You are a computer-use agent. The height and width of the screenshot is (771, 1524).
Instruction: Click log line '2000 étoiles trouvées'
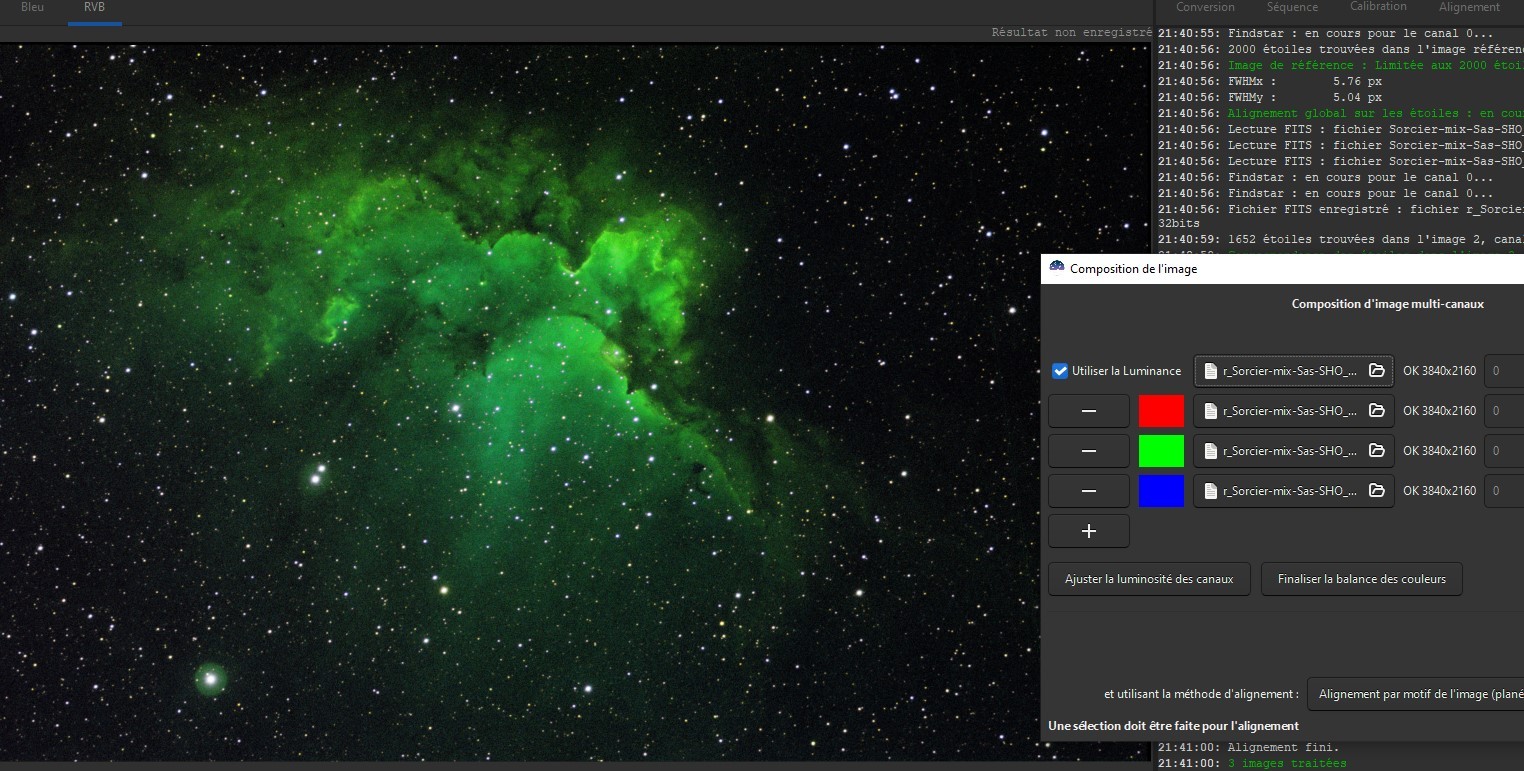pos(1341,49)
